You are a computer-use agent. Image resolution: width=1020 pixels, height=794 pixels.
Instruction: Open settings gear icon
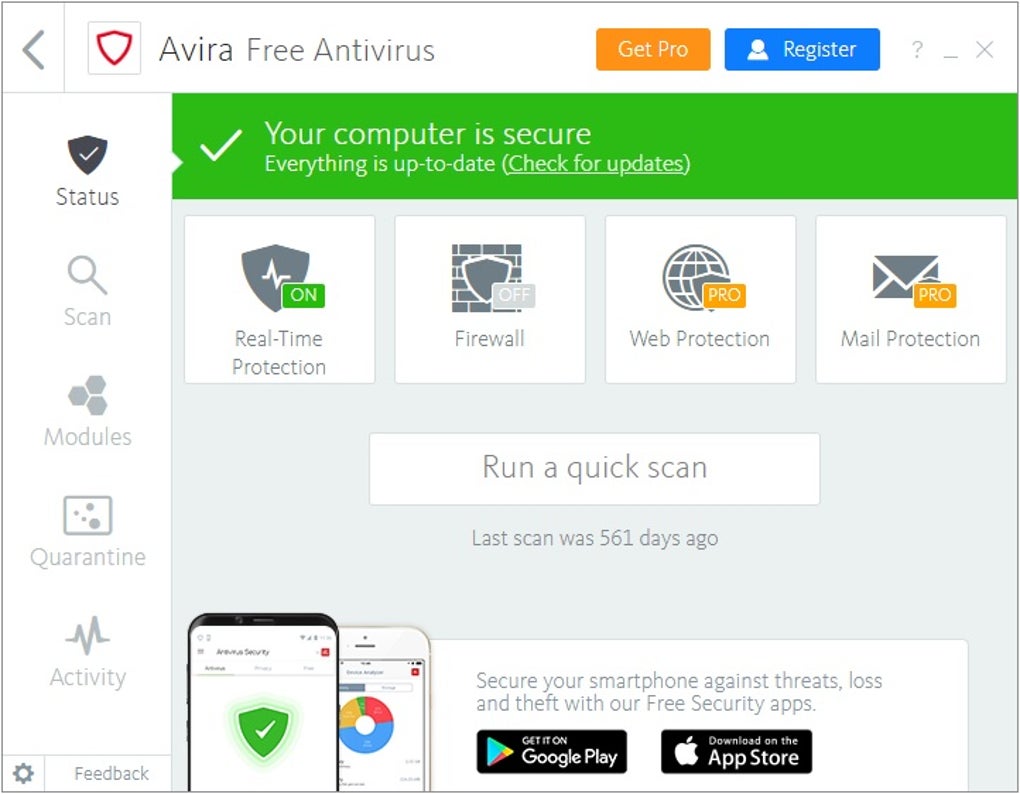point(23,773)
